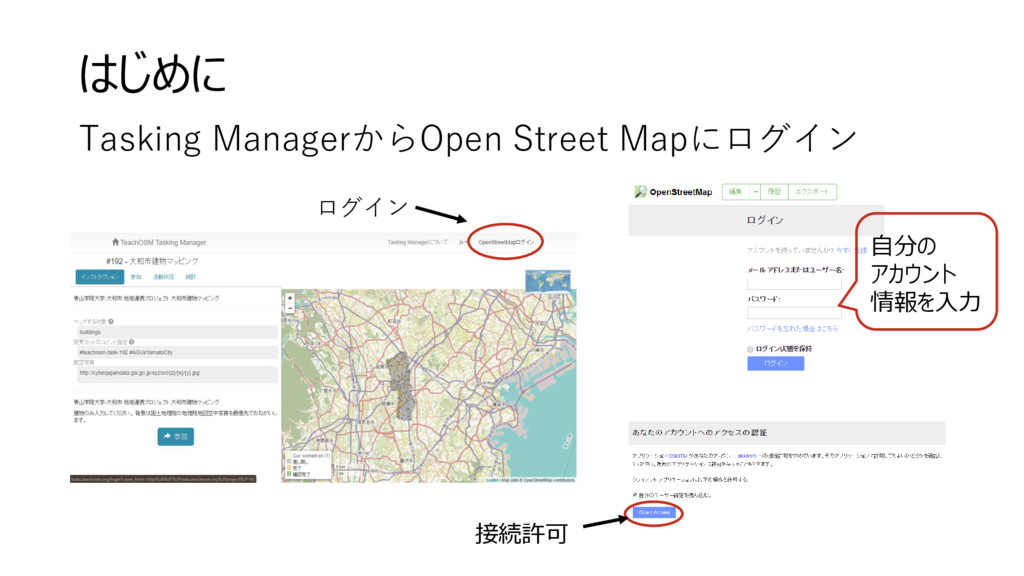Click the cyberjapandata imagery URL text
Screen dimensions: 1024x576
point(139,373)
